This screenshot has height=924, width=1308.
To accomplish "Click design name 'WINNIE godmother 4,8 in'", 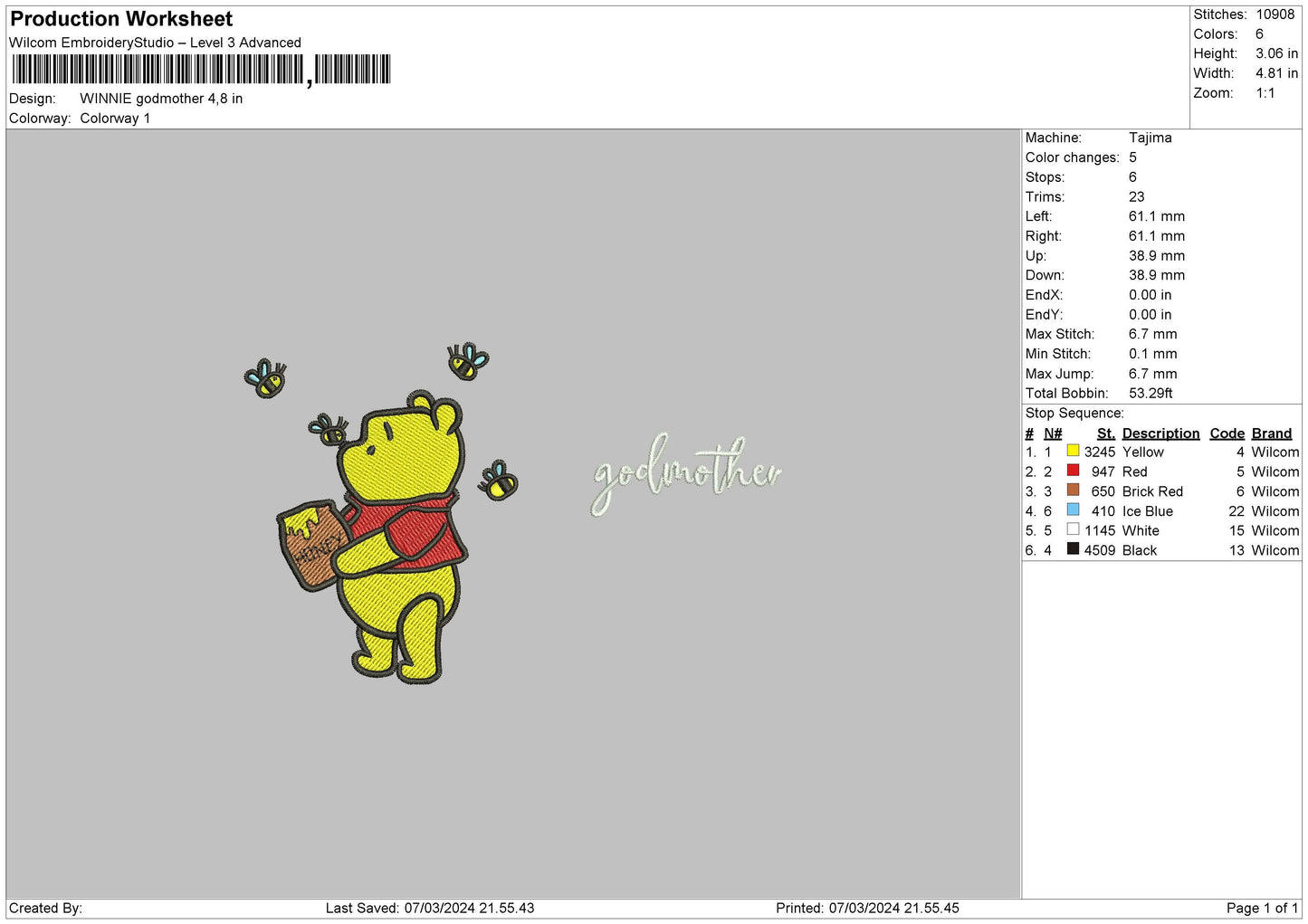I will pos(161,99).
